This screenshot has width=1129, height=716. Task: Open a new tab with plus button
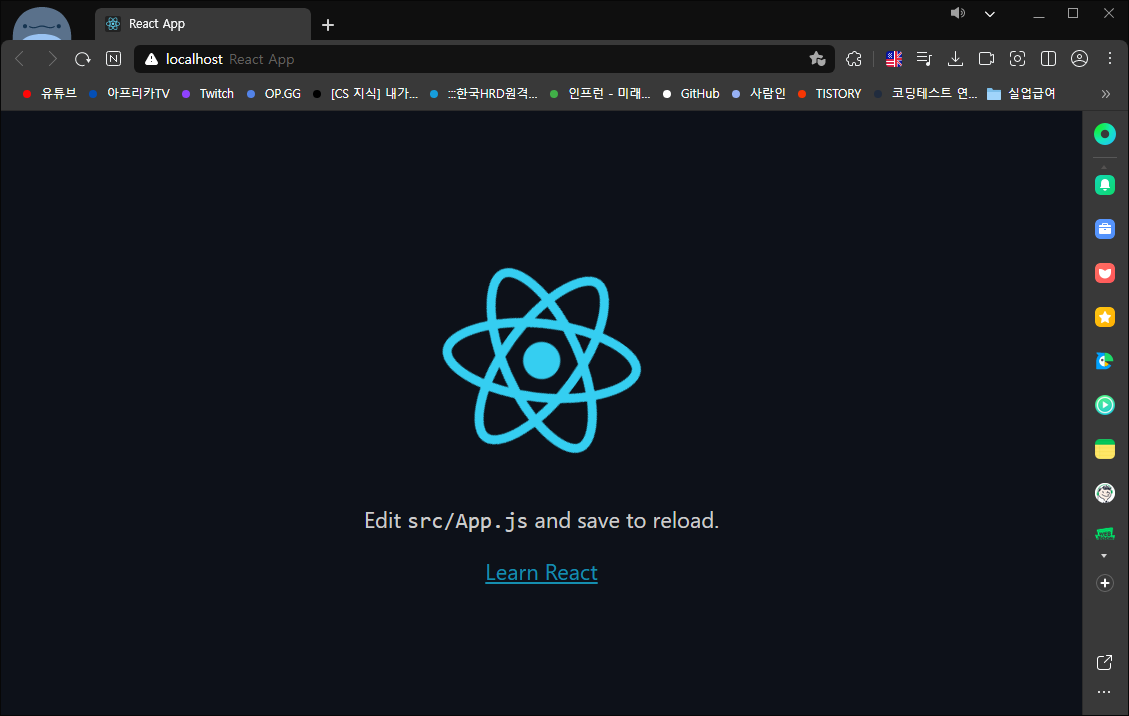pos(328,25)
